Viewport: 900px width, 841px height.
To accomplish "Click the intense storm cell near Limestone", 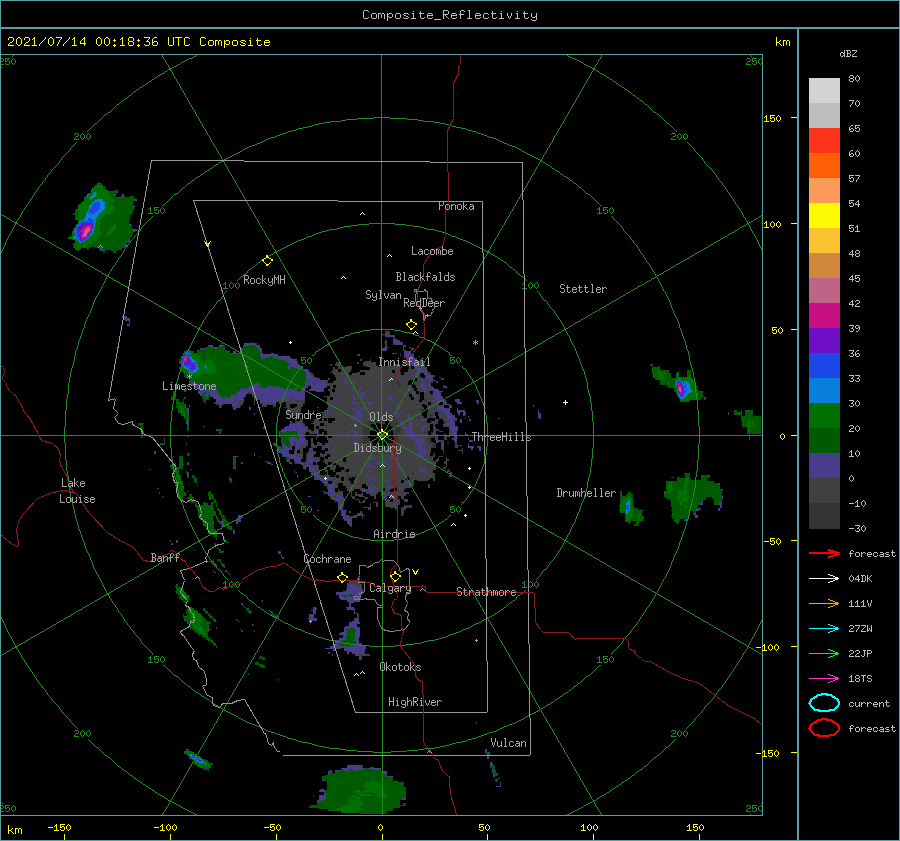I will (189, 362).
